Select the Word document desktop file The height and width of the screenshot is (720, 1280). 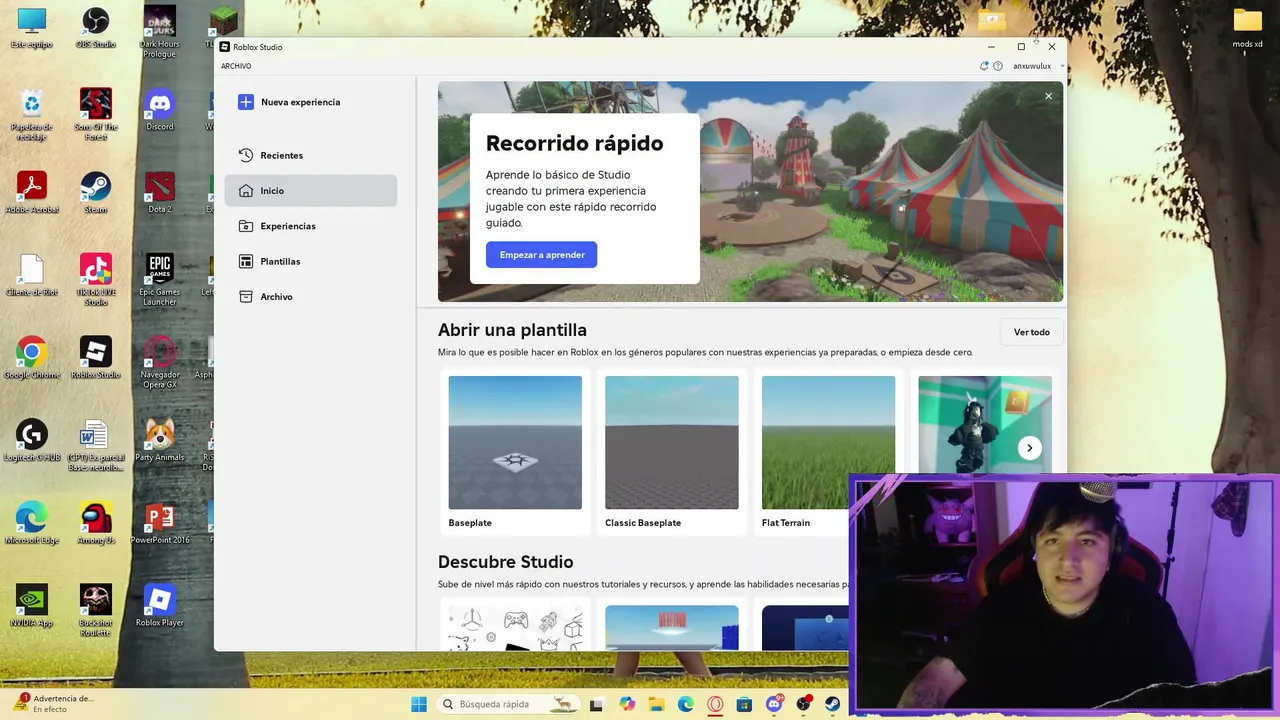click(x=96, y=446)
